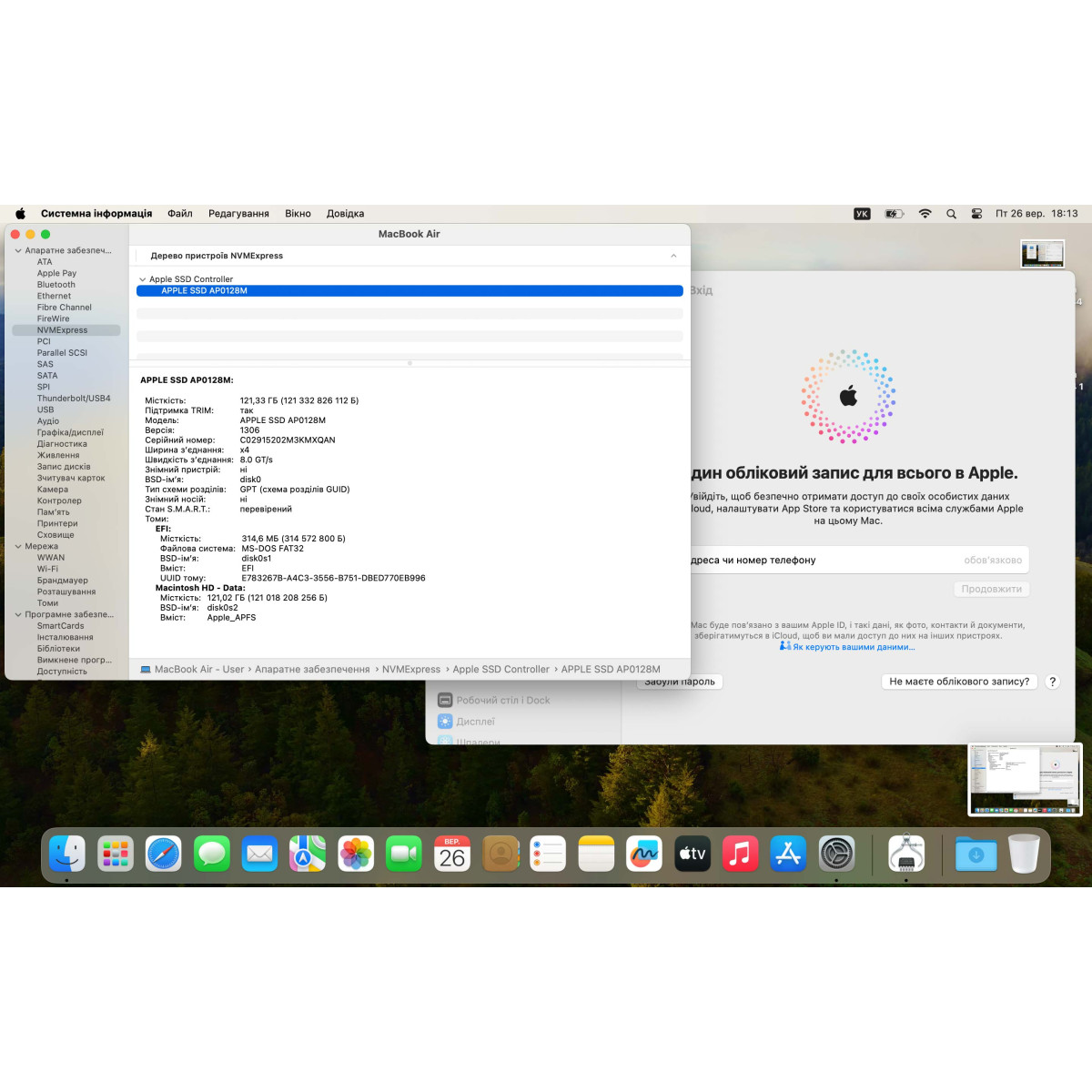
Task: Open the screenshot file on the desktop
Action: click(1043, 254)
